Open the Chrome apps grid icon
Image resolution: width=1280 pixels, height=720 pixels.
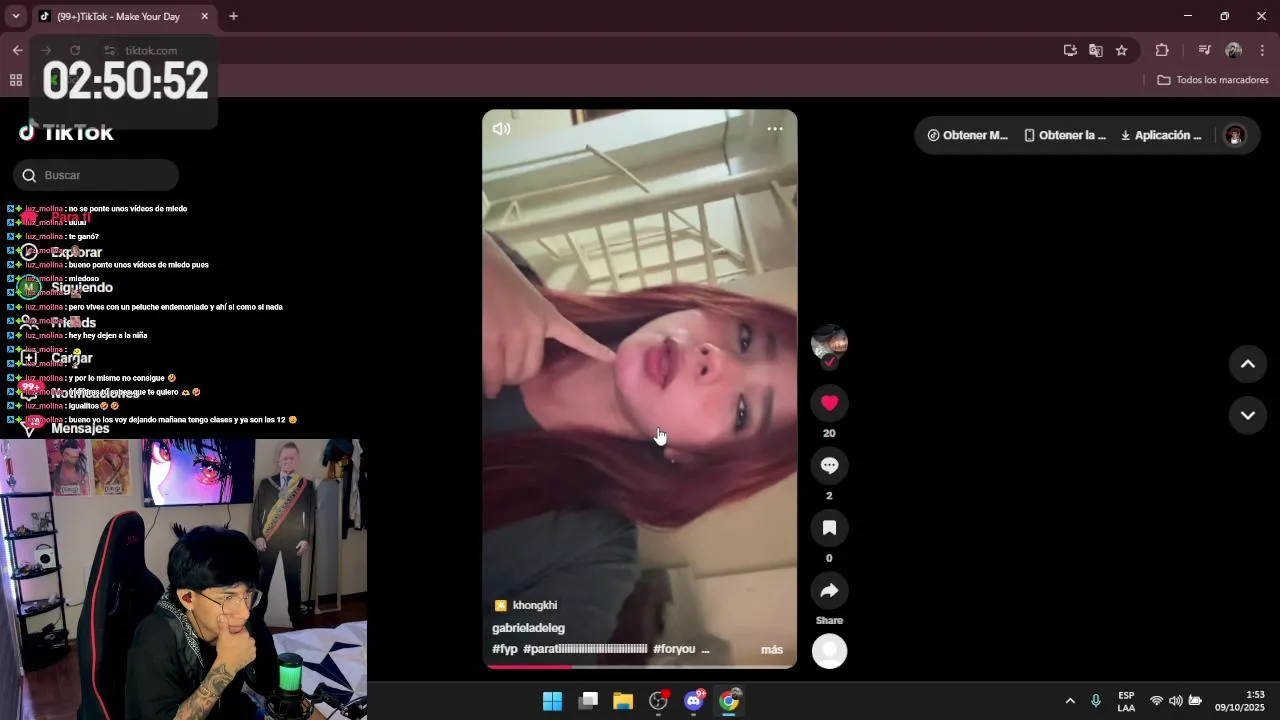[16, 80]
